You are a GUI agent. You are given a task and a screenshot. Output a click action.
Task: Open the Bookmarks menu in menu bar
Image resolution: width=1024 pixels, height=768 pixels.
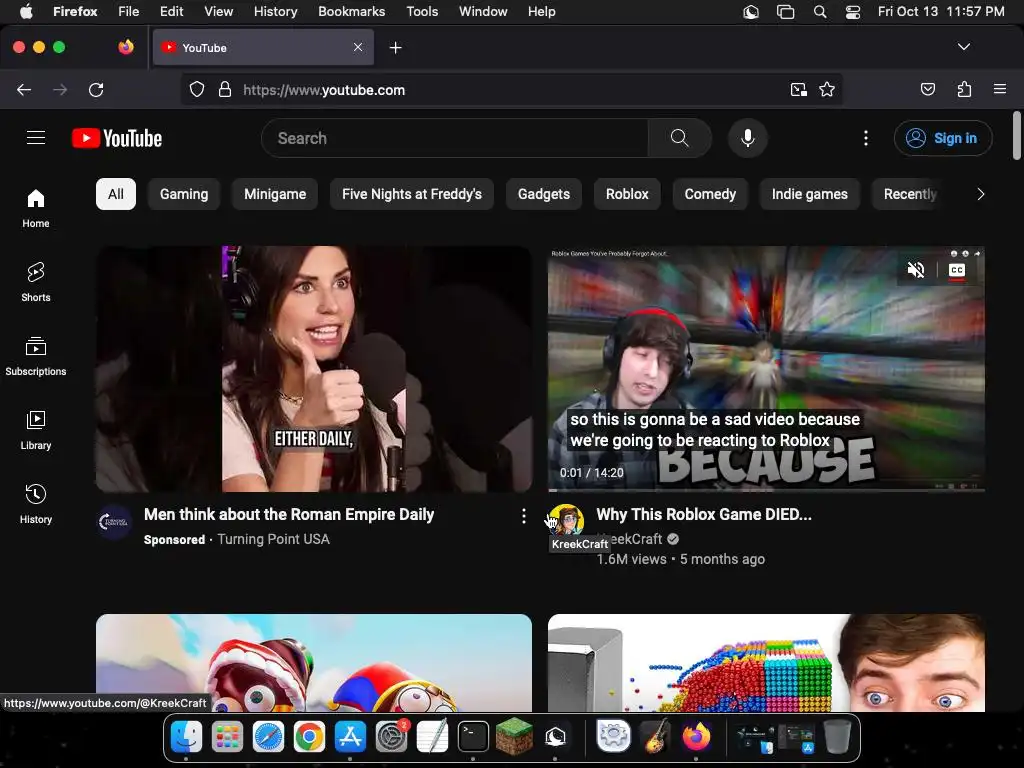[x=351, y=12]
